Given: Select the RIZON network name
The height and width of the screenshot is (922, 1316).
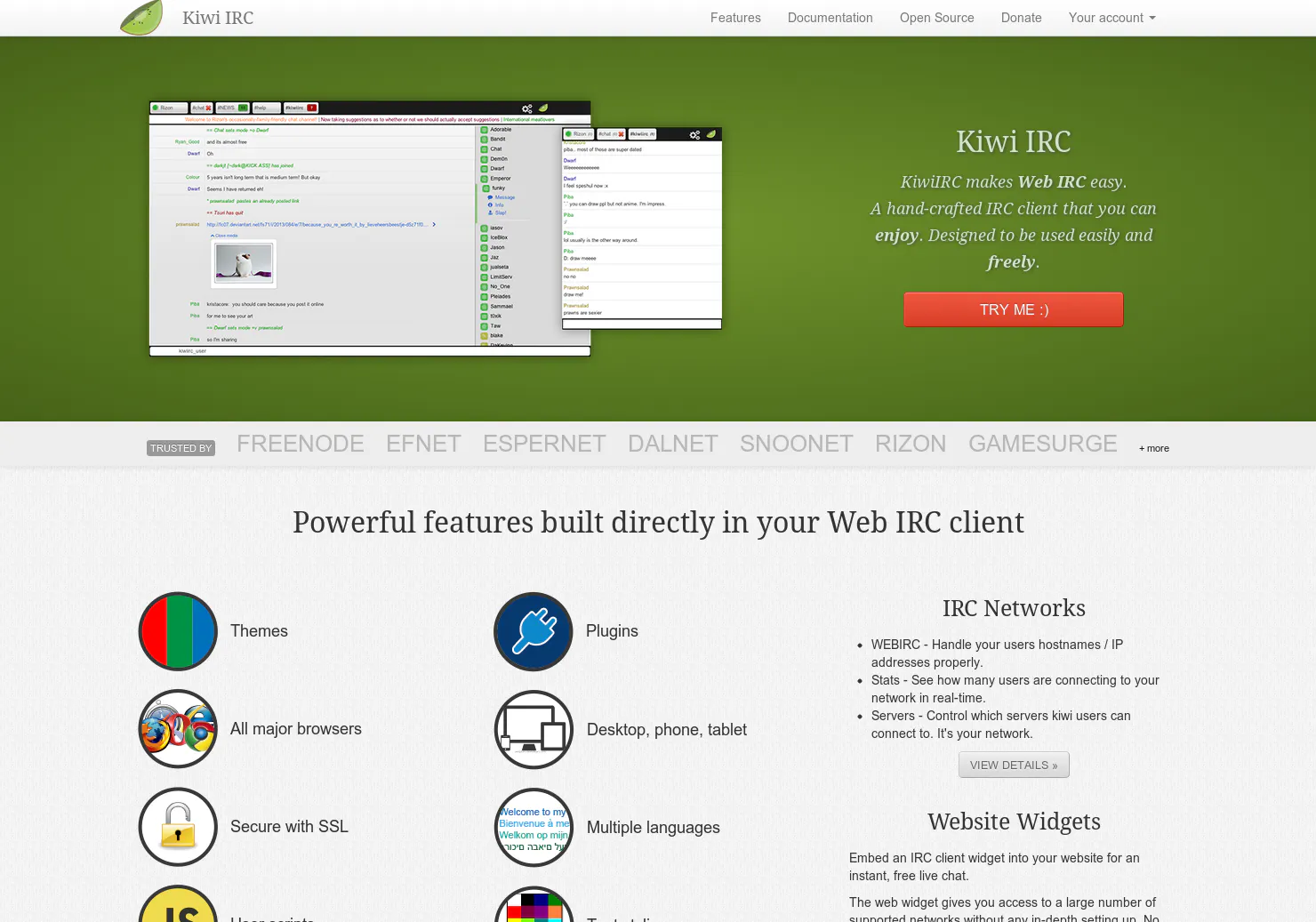Looking at the screenshot, I should click(x=911, y=444).
